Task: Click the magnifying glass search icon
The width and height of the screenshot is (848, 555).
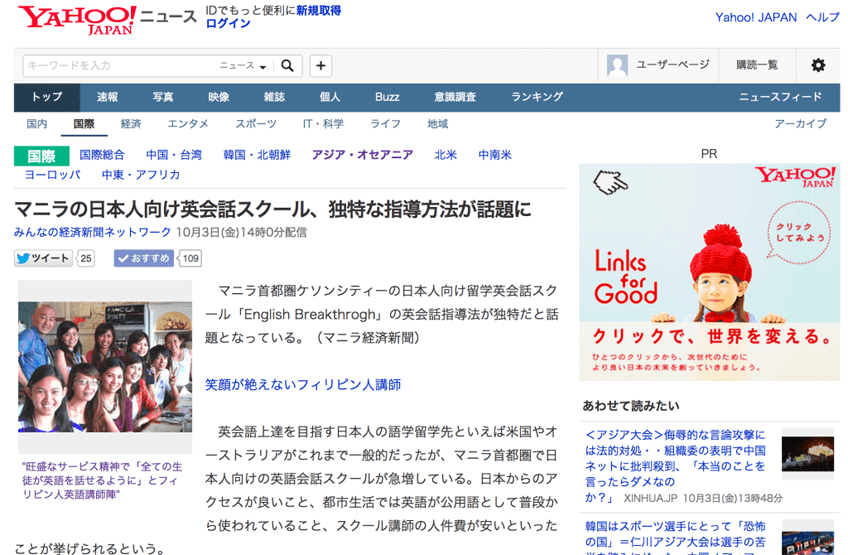Action: coord(286,66)
